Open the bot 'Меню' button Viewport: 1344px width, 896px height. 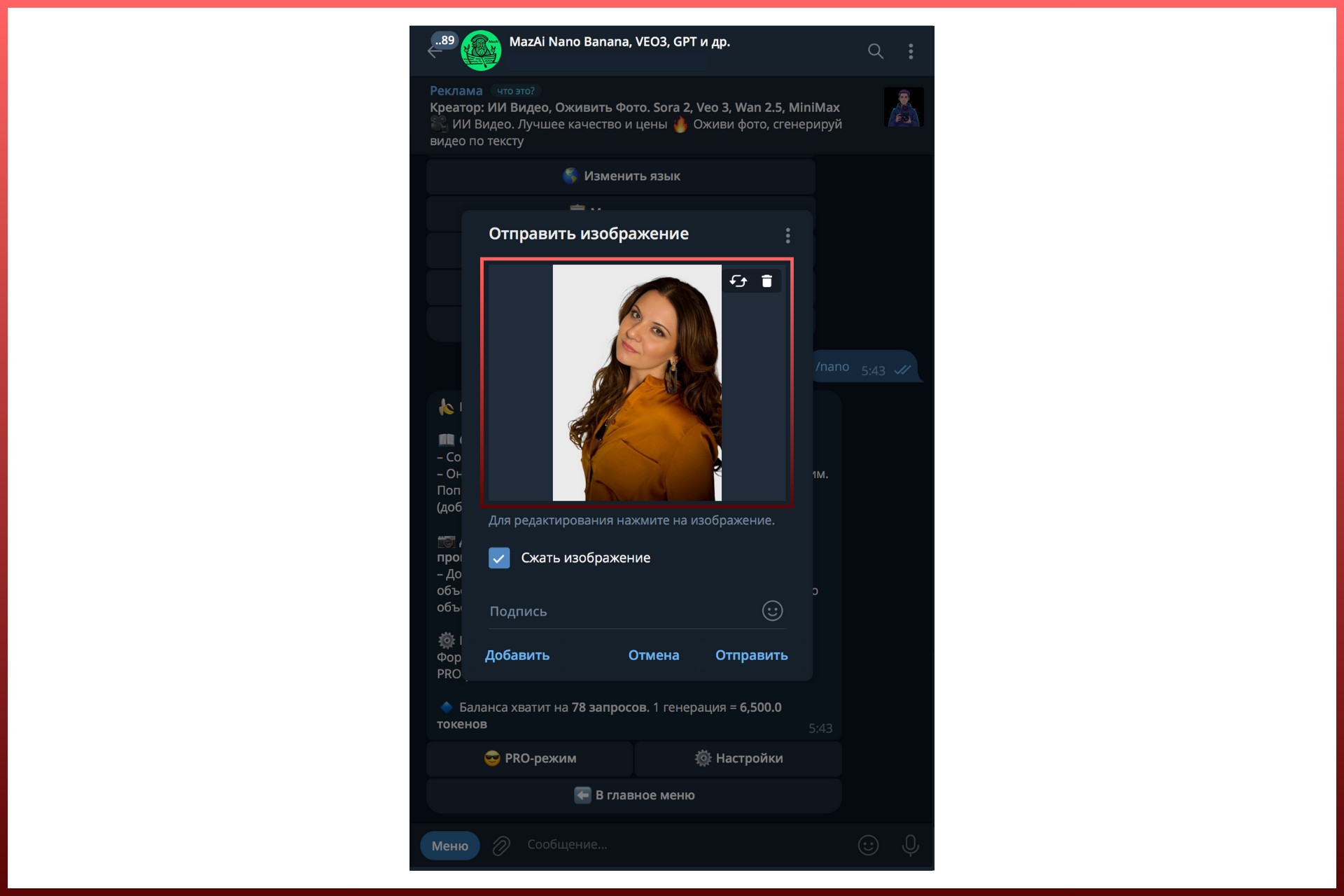click(449, 846)
